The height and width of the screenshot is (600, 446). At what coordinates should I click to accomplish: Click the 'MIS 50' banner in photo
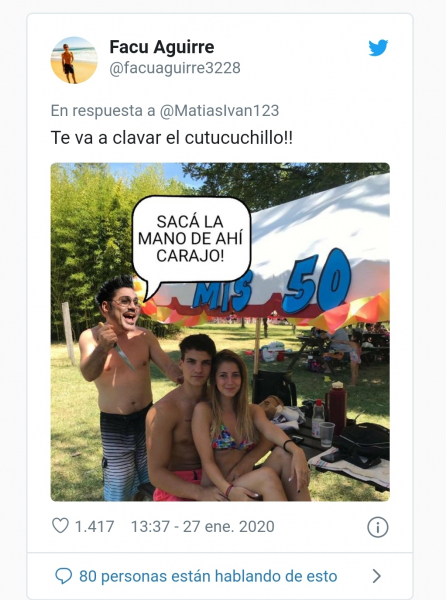[x=272, y=285]
